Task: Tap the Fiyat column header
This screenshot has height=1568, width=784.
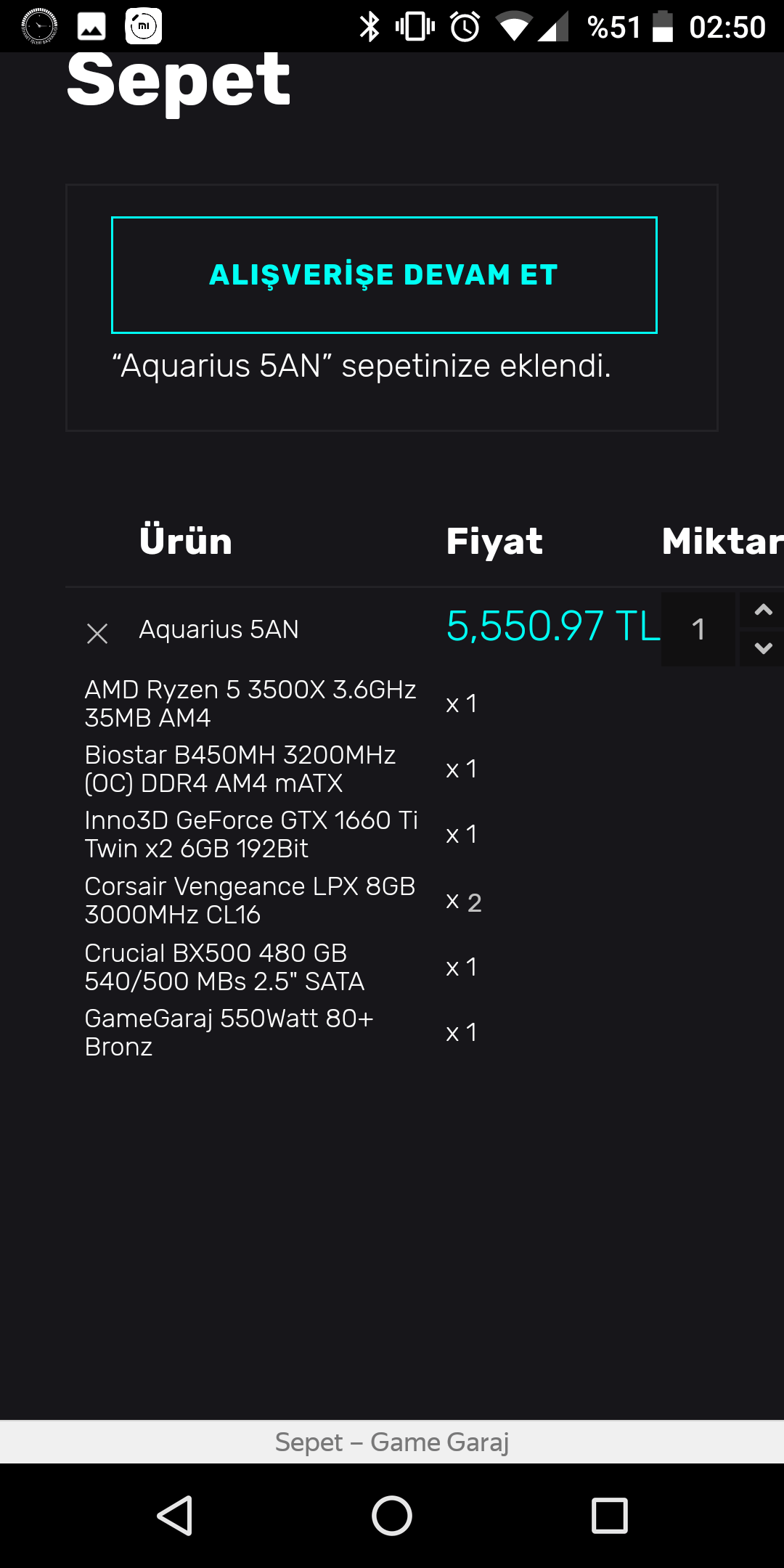Action: (x=494, y=542)
